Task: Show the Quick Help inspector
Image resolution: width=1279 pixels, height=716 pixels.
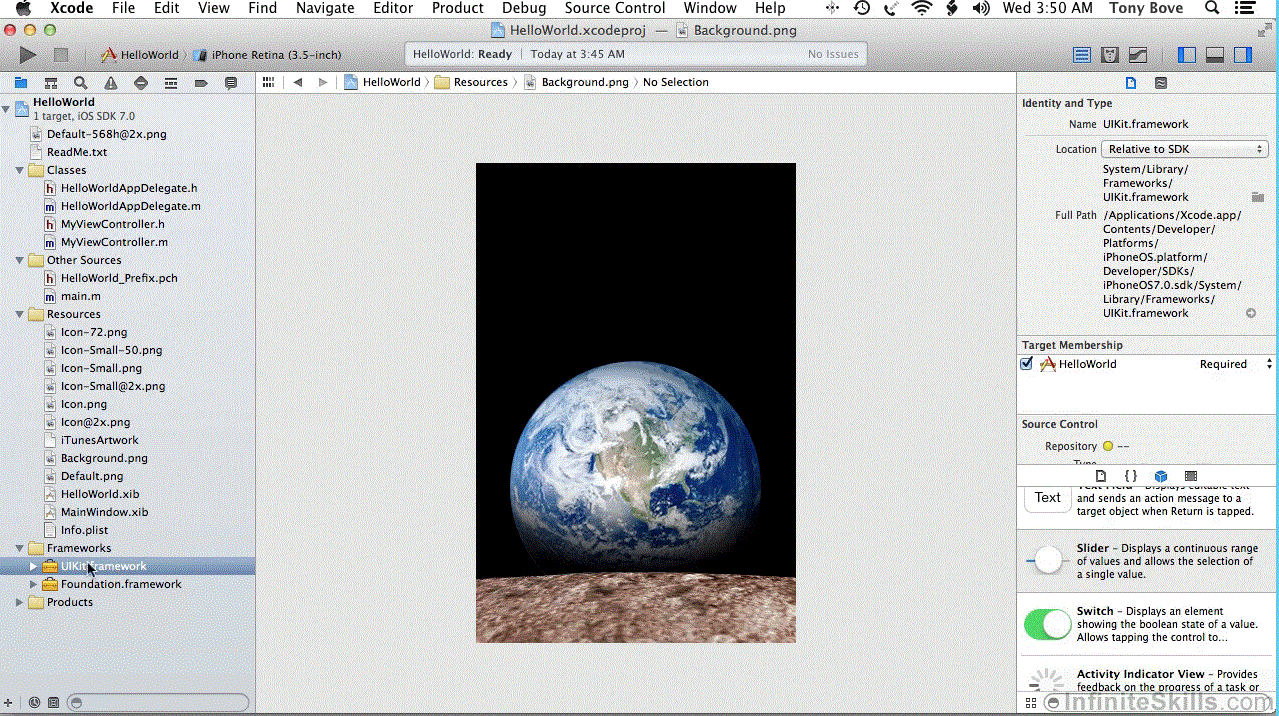Action: coord(1161,83)
